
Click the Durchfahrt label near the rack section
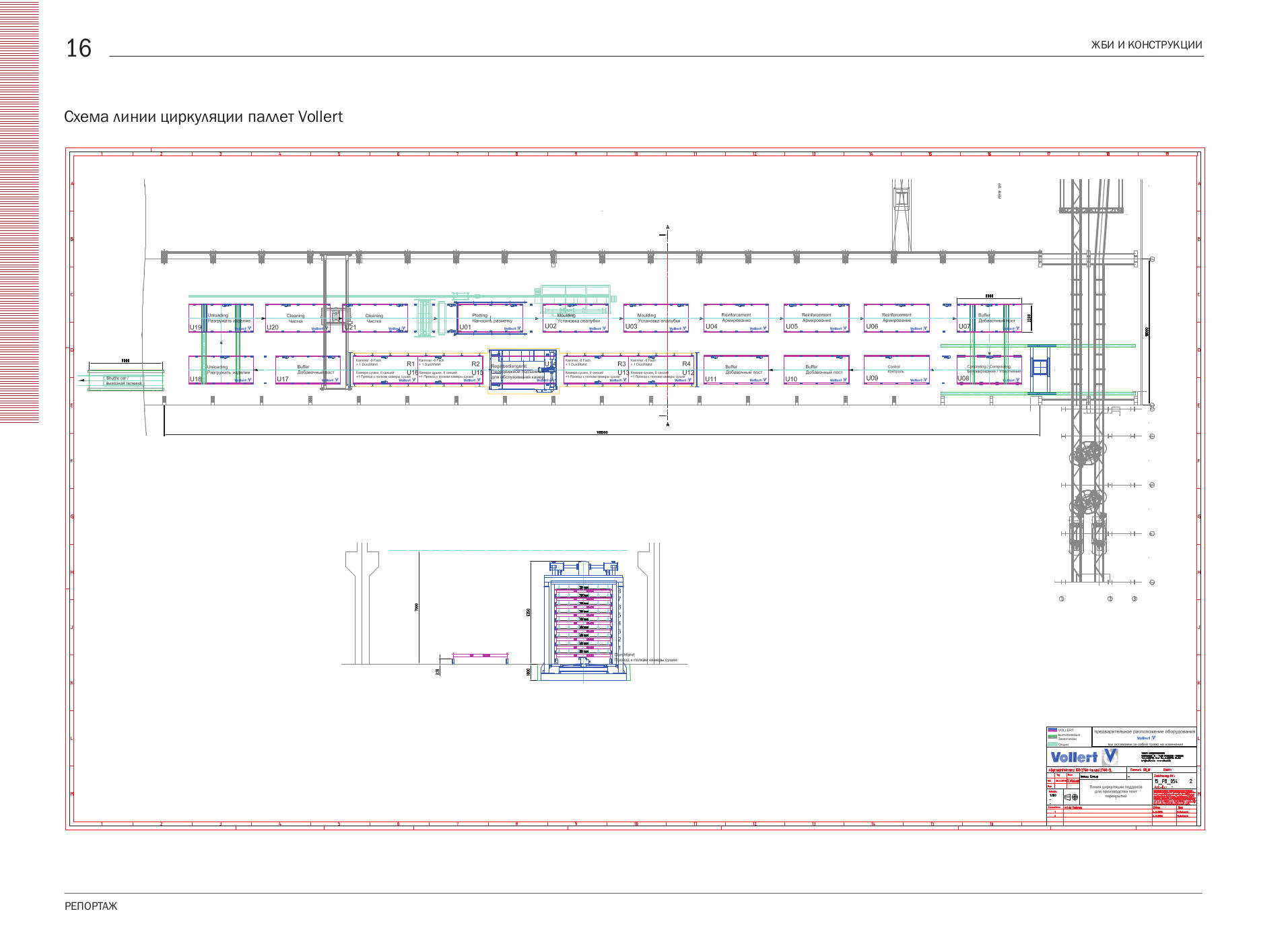tap(625, 655)
